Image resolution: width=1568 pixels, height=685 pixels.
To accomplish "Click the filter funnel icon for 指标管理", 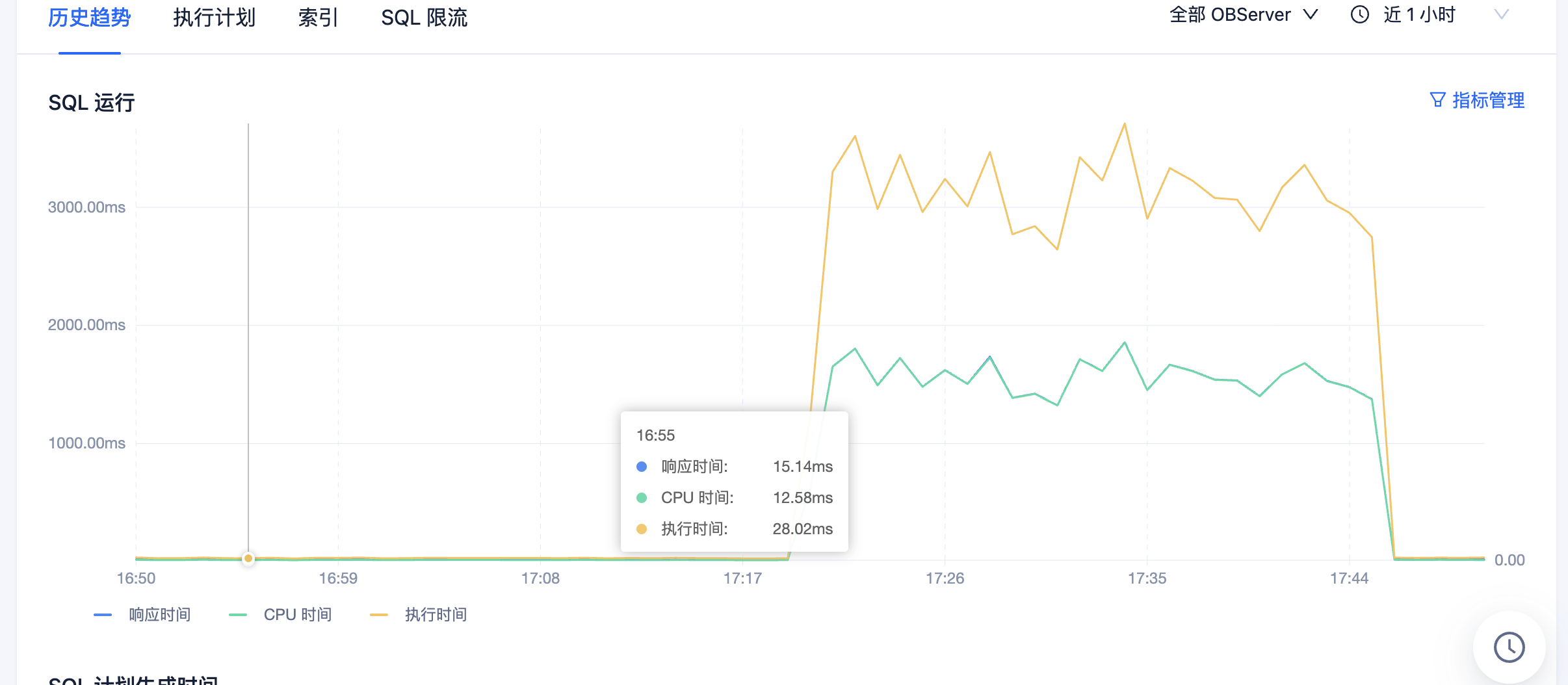I will tap(1437, 100).
